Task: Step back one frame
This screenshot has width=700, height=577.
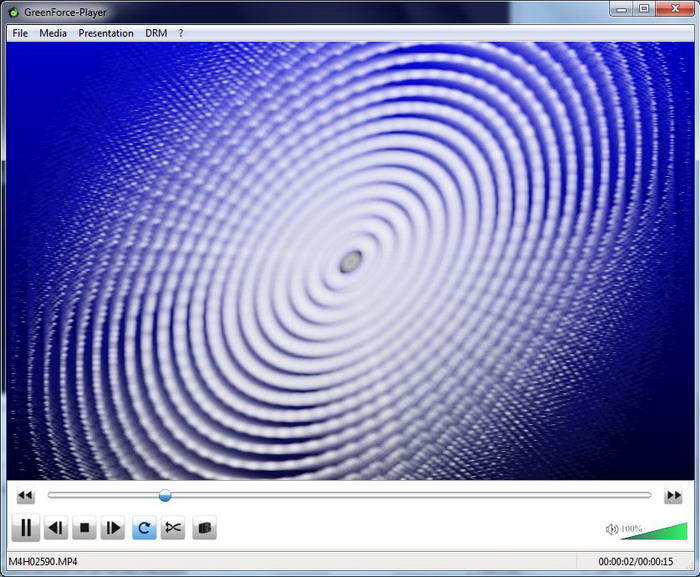Action: [x=56, y=528]
